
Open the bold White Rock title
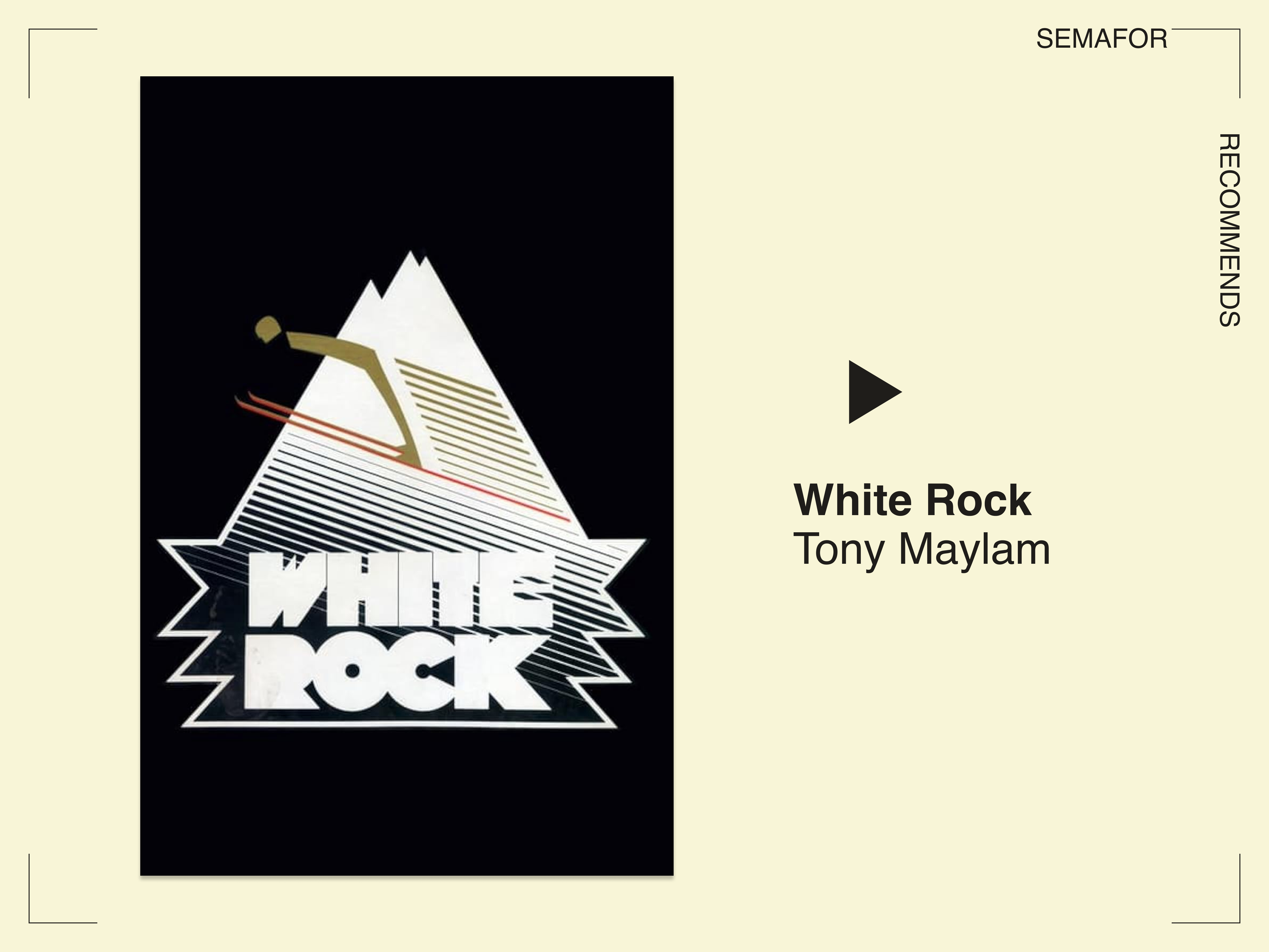pyautogui.click(x=912, y=500)
